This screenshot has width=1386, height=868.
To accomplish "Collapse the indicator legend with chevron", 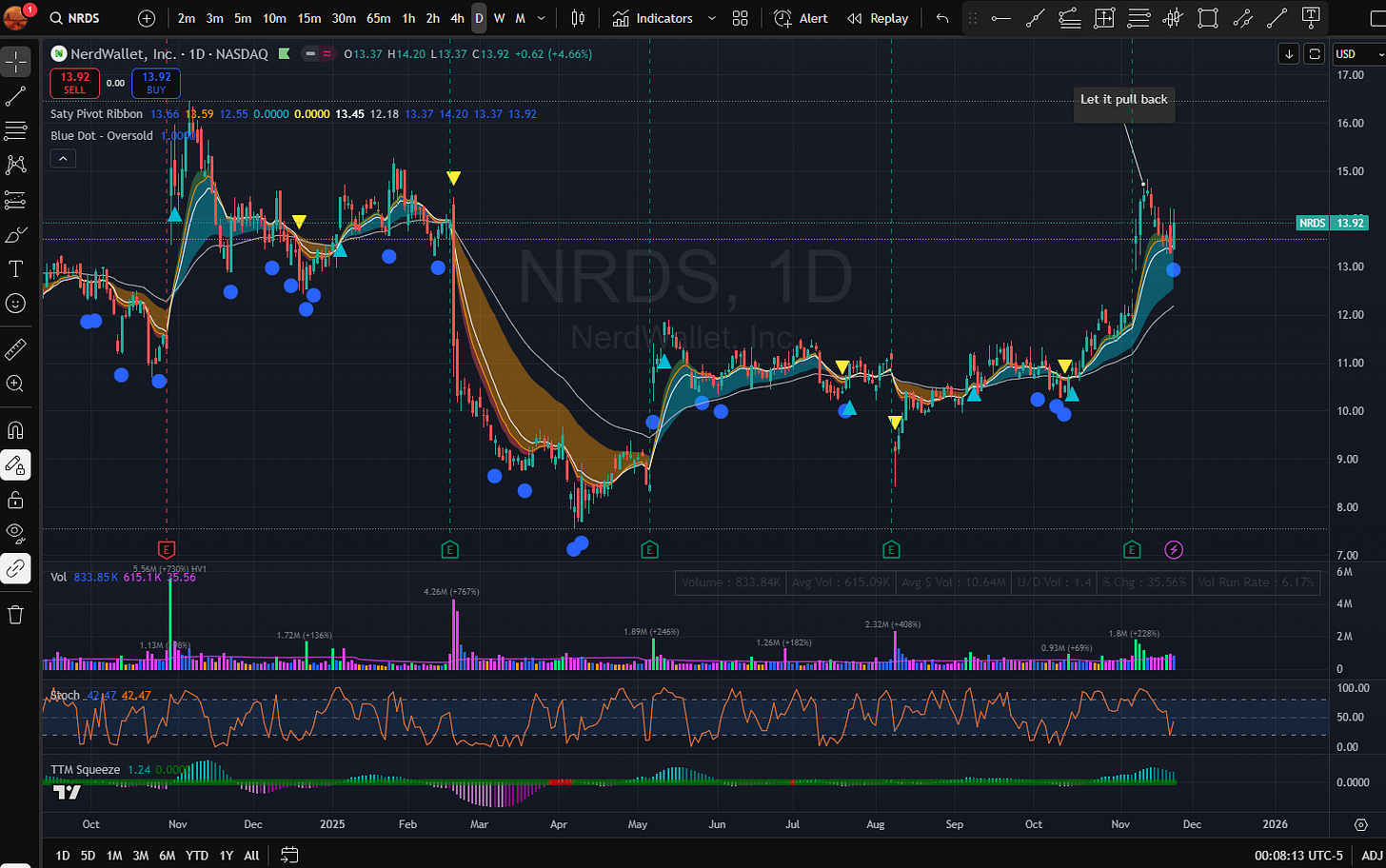I will pos(62,158).
